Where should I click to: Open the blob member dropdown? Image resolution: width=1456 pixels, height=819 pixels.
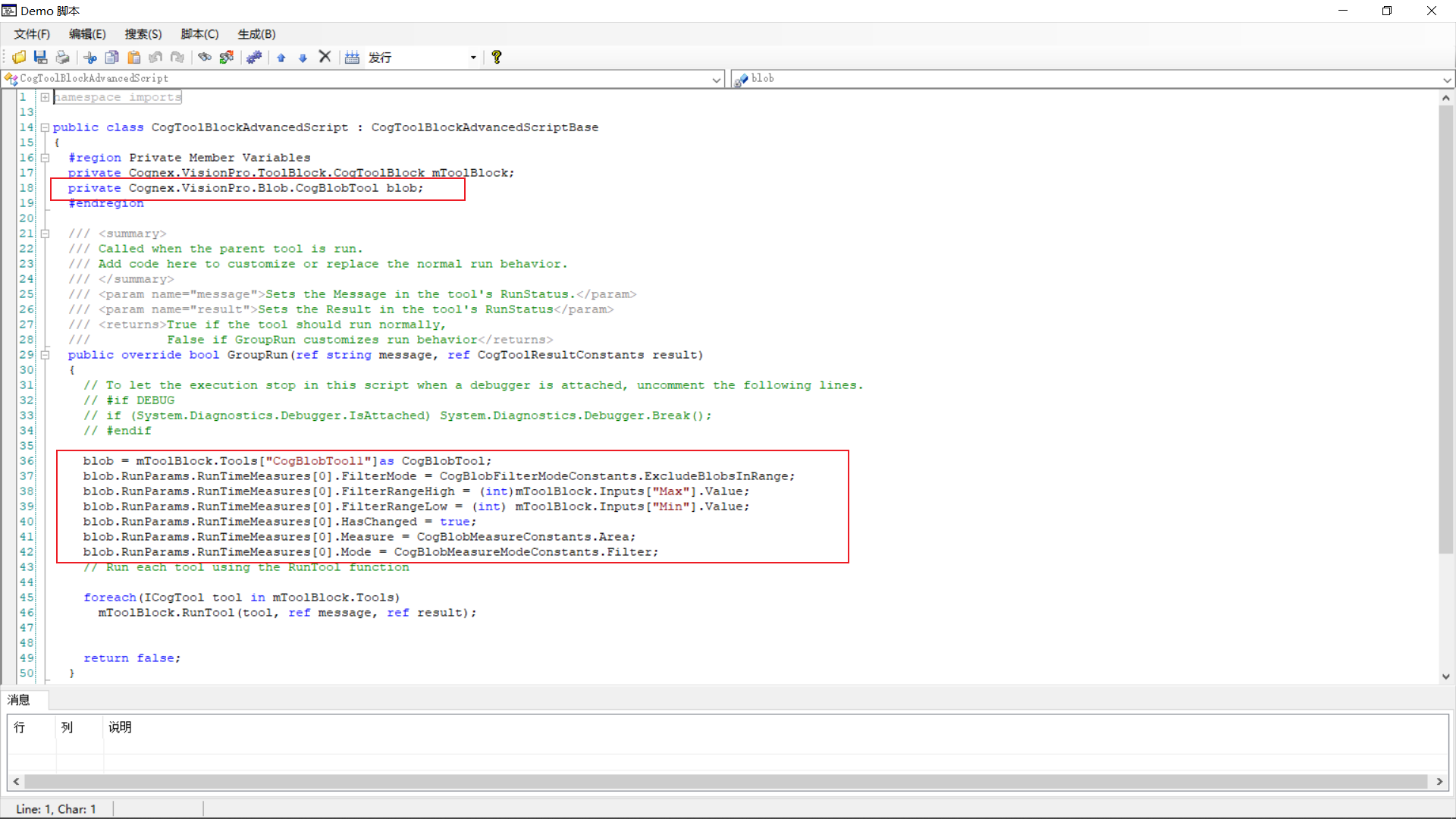tap(1447, 79)
